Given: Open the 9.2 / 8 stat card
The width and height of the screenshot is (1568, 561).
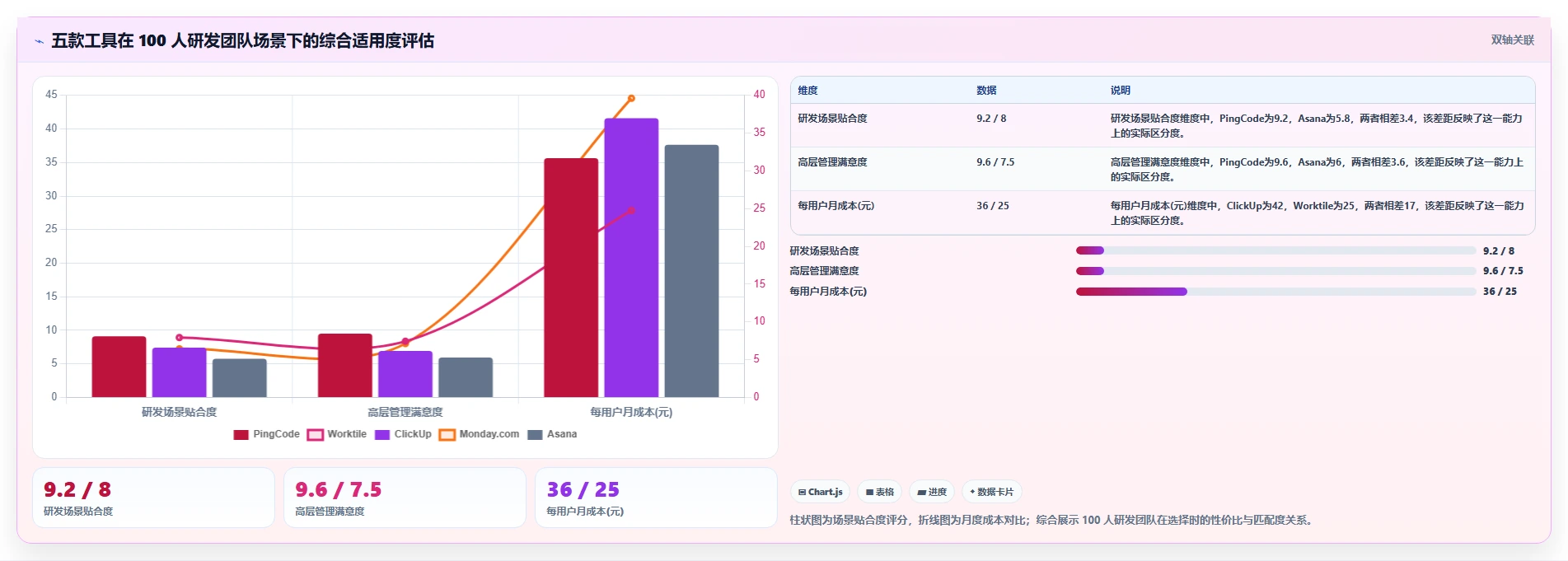Looking at the screenshot, I should coord(153,498).
